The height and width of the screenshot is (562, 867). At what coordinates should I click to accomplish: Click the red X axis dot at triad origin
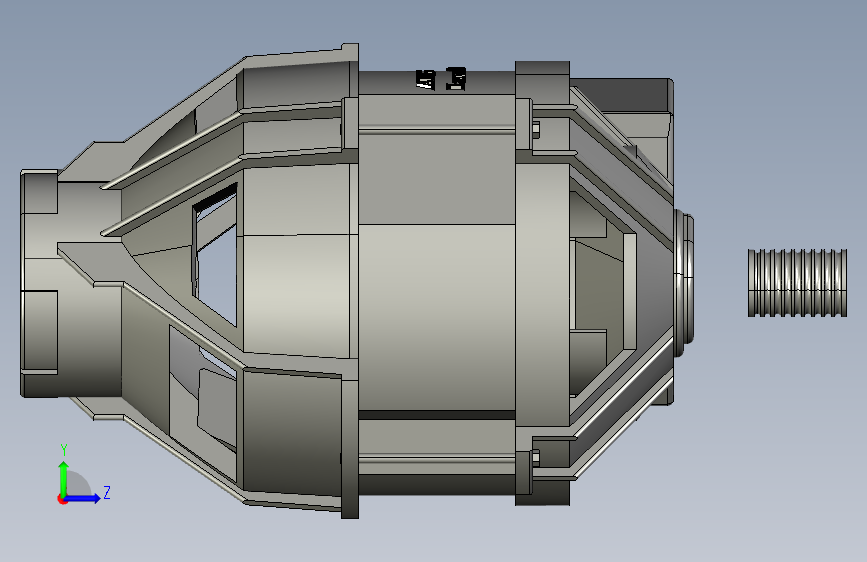[x=62, y=499]
